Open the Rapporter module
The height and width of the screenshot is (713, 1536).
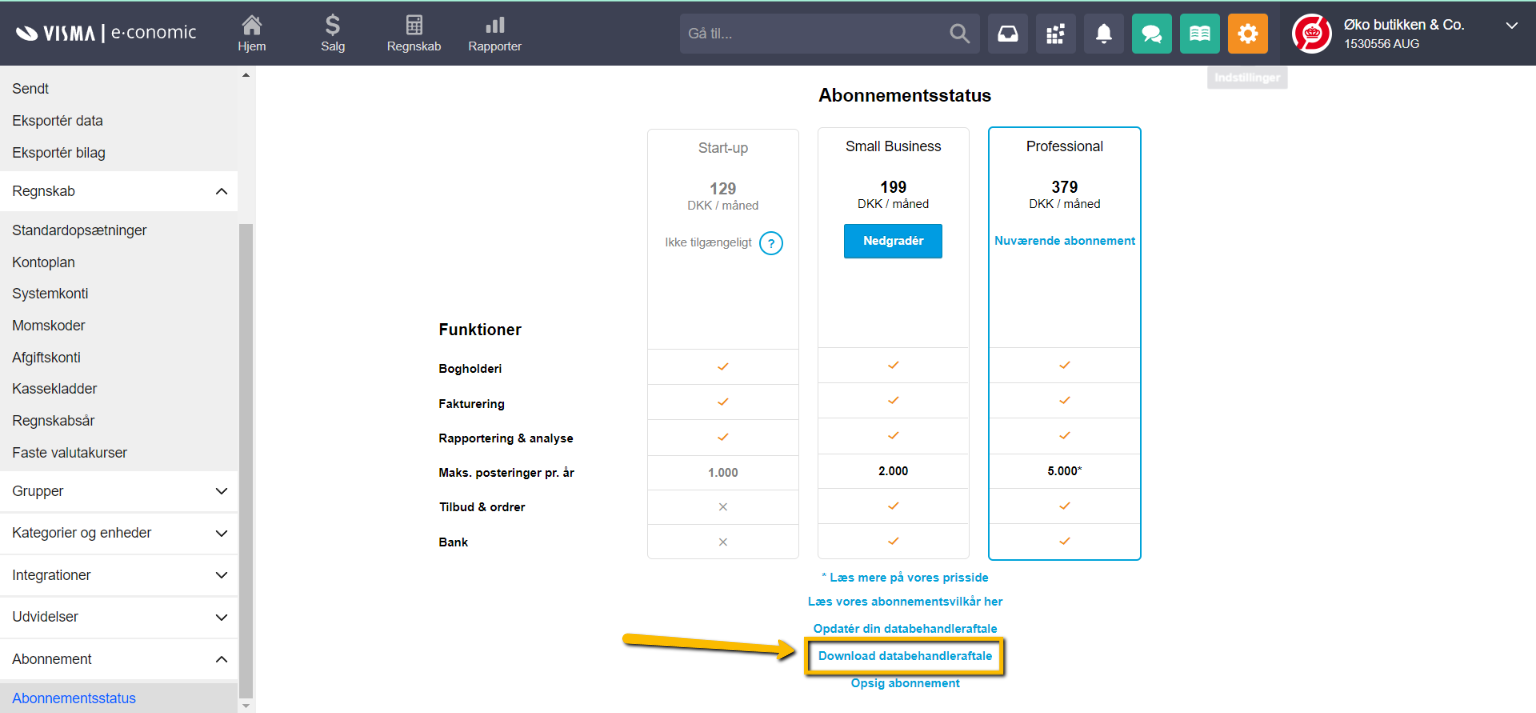point(494,33)
